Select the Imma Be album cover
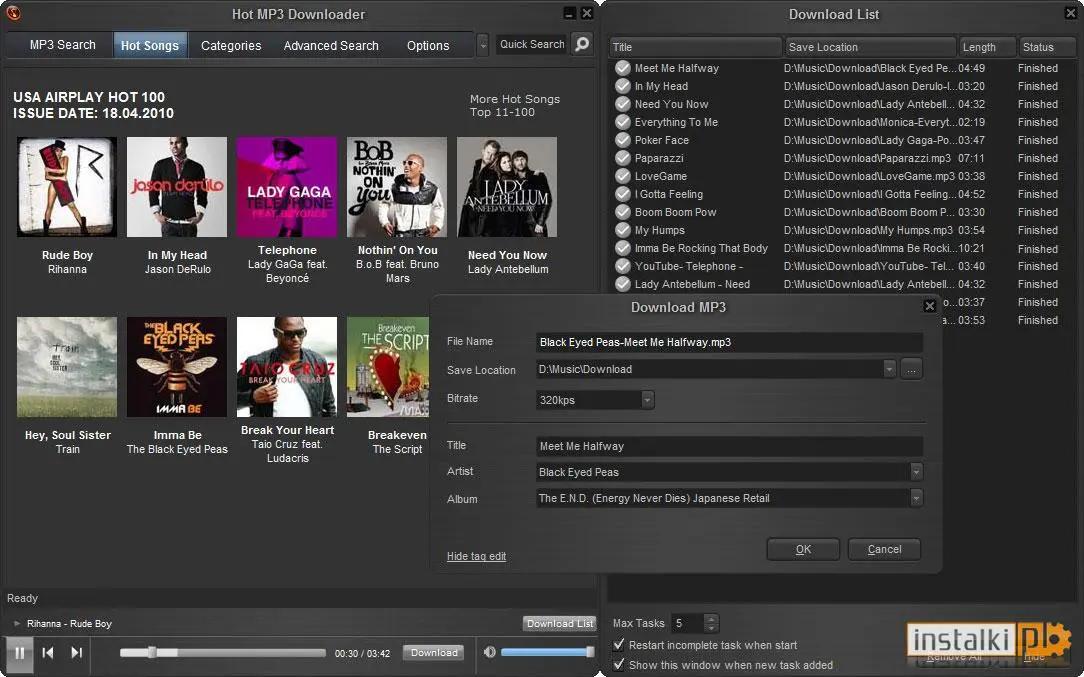1084x677 pixels. tap(177, 367)
